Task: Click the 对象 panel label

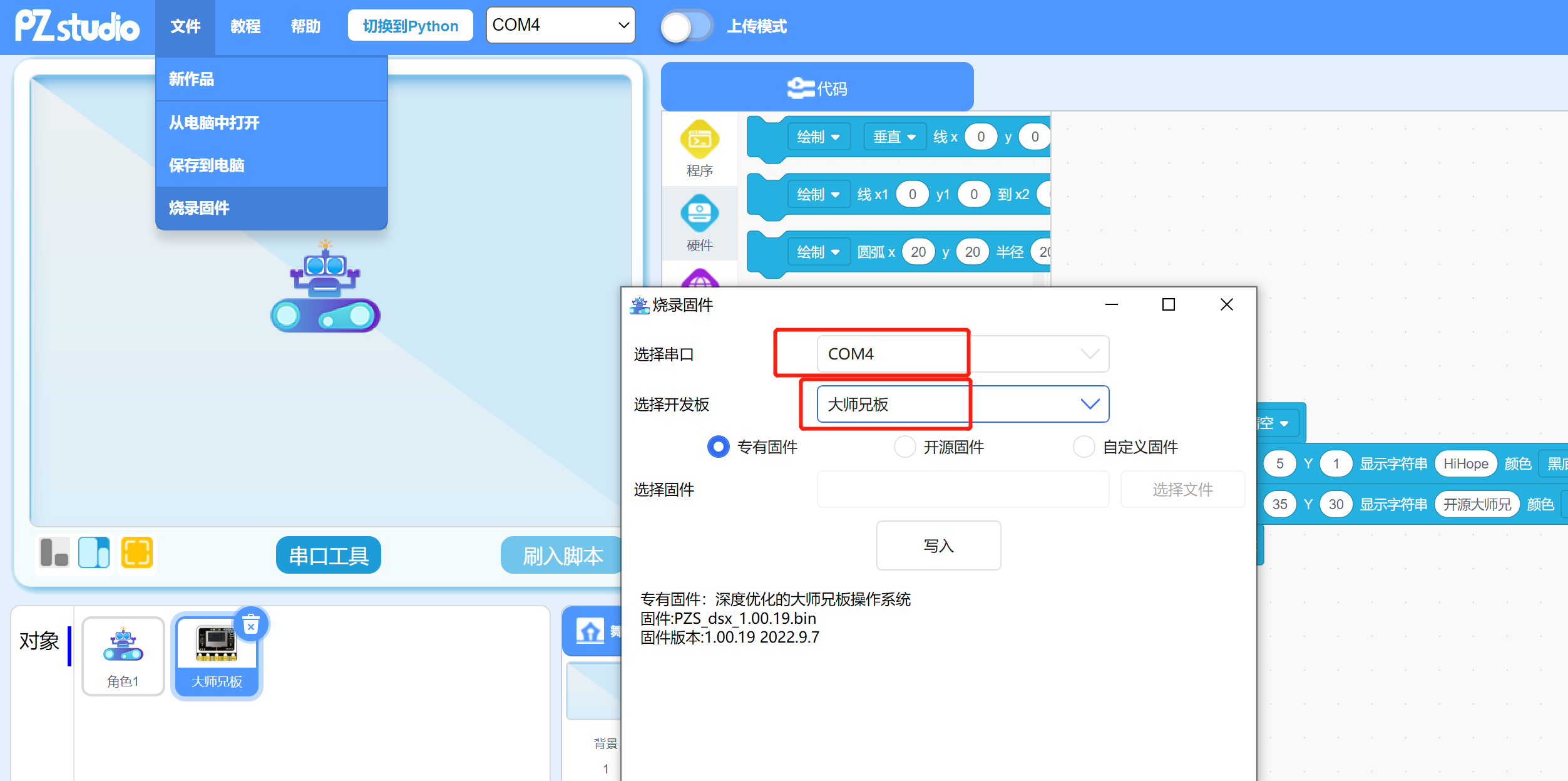Action: 39,641
